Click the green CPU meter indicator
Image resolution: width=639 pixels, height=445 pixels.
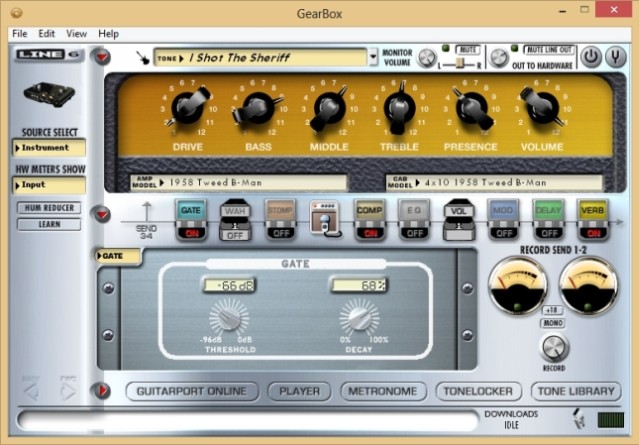click(x=610, y=420)
